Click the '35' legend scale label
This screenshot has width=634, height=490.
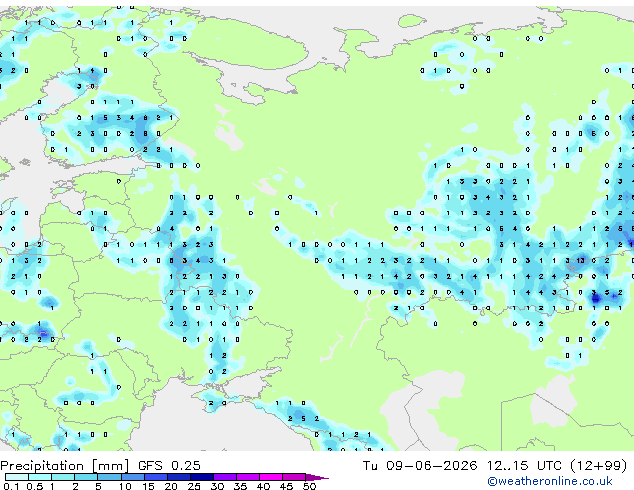pos(240,486)
